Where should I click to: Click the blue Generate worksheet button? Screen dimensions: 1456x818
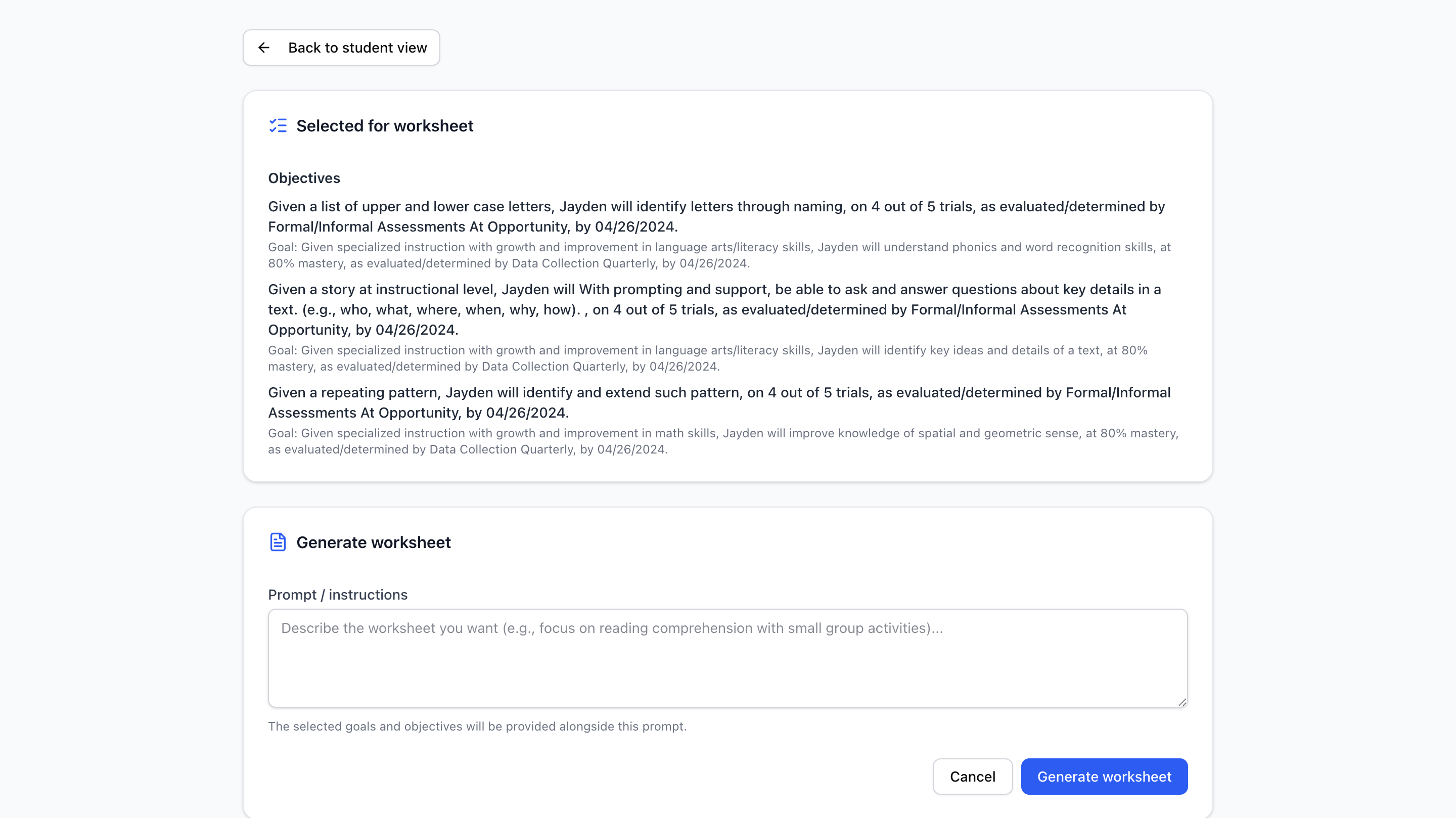tap(1103, 776)
